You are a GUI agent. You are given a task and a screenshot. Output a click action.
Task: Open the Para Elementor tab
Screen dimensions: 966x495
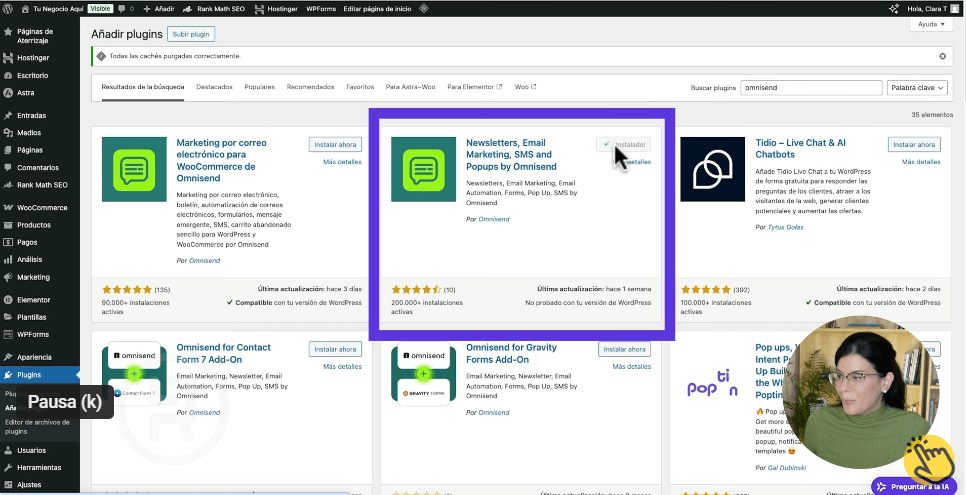474,87
